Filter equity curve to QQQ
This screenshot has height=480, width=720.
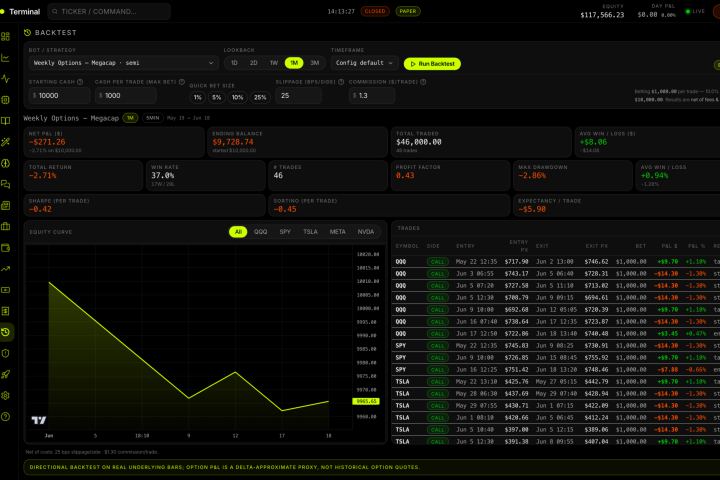pyautogui.click(x=260, y=232)
